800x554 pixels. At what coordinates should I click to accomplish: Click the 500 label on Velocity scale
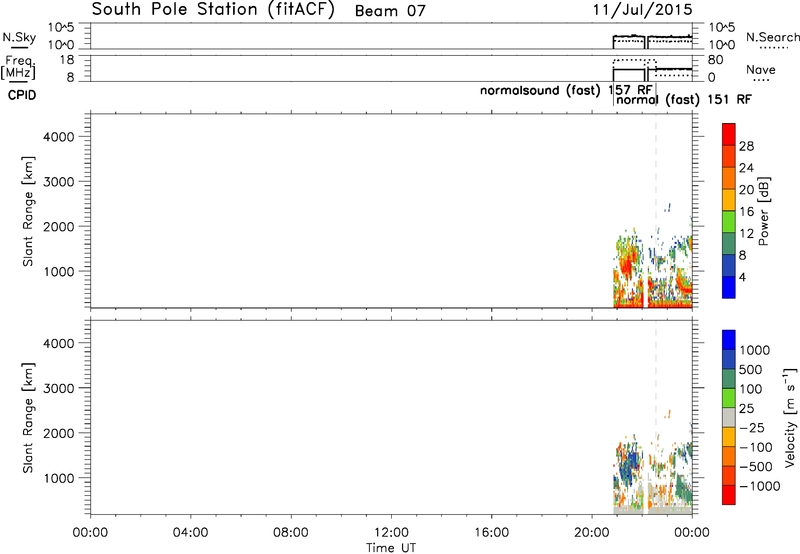(753, 369)
